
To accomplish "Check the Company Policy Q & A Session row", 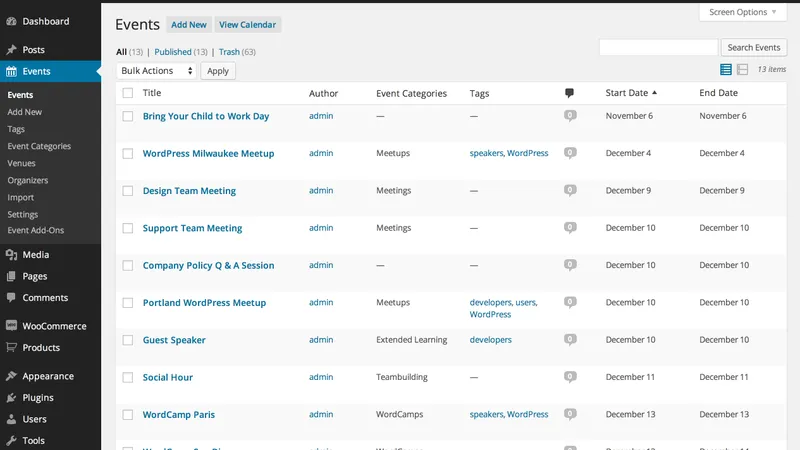I will pos(128,265).
